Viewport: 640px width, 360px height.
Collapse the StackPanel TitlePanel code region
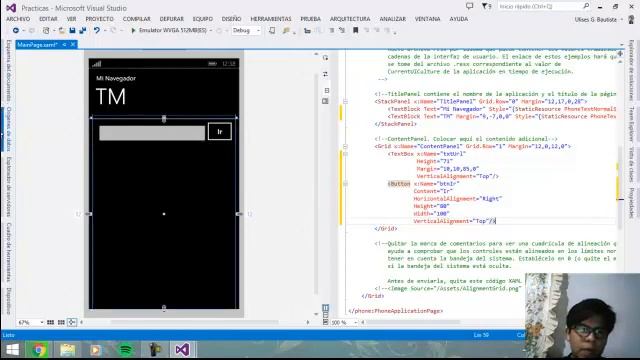(345, 101)
